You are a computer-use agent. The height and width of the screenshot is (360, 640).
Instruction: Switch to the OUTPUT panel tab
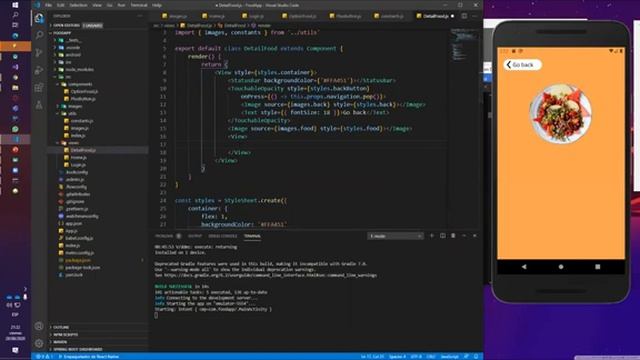point(195,236)
